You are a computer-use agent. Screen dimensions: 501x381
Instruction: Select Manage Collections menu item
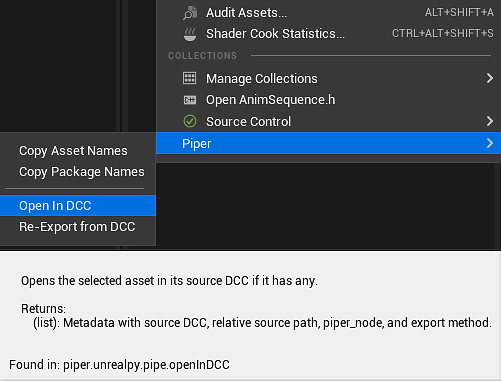coord(328,79)
